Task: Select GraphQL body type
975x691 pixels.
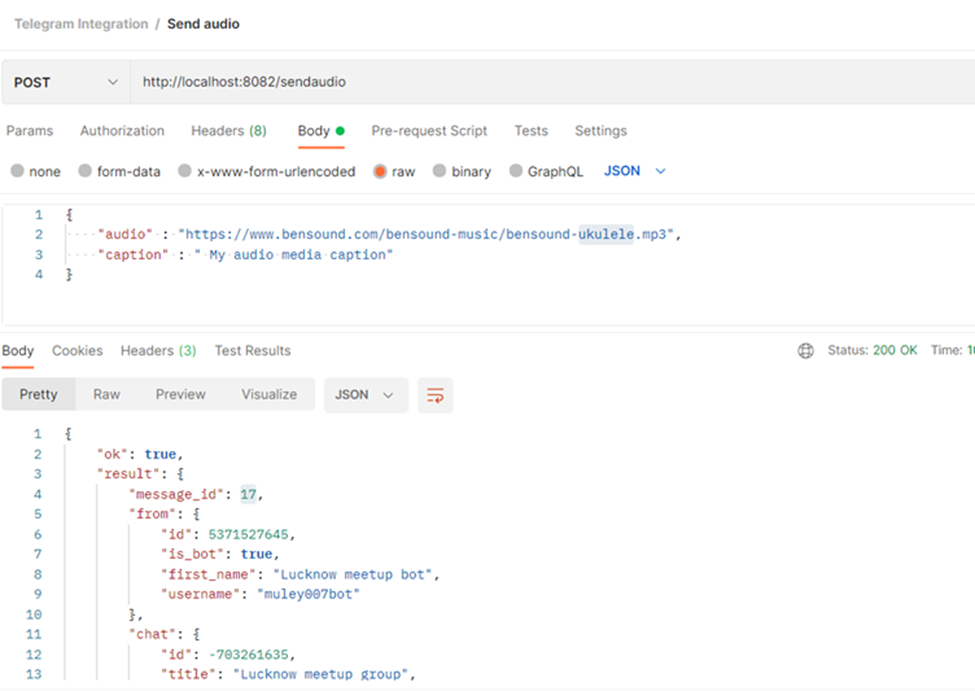Action: (516, 171)
